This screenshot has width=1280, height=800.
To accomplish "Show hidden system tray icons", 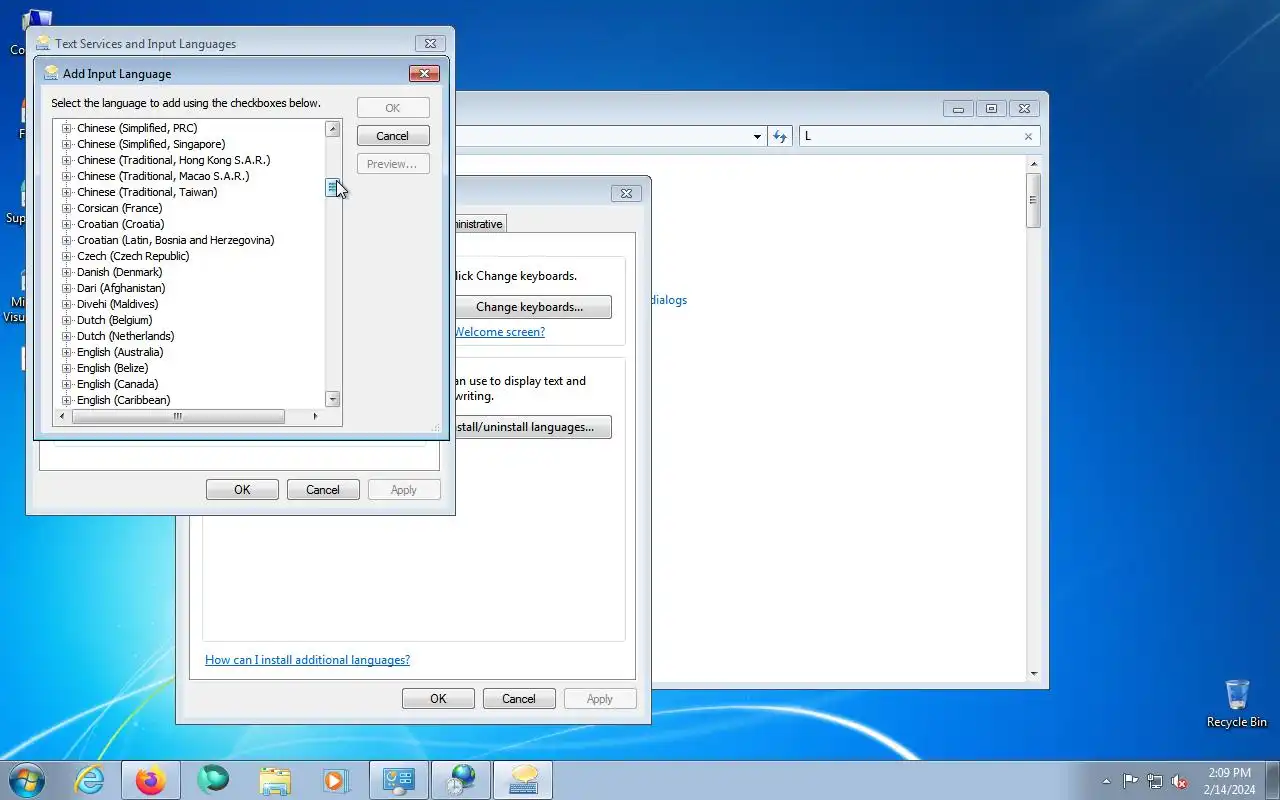I will (1106, 782).
